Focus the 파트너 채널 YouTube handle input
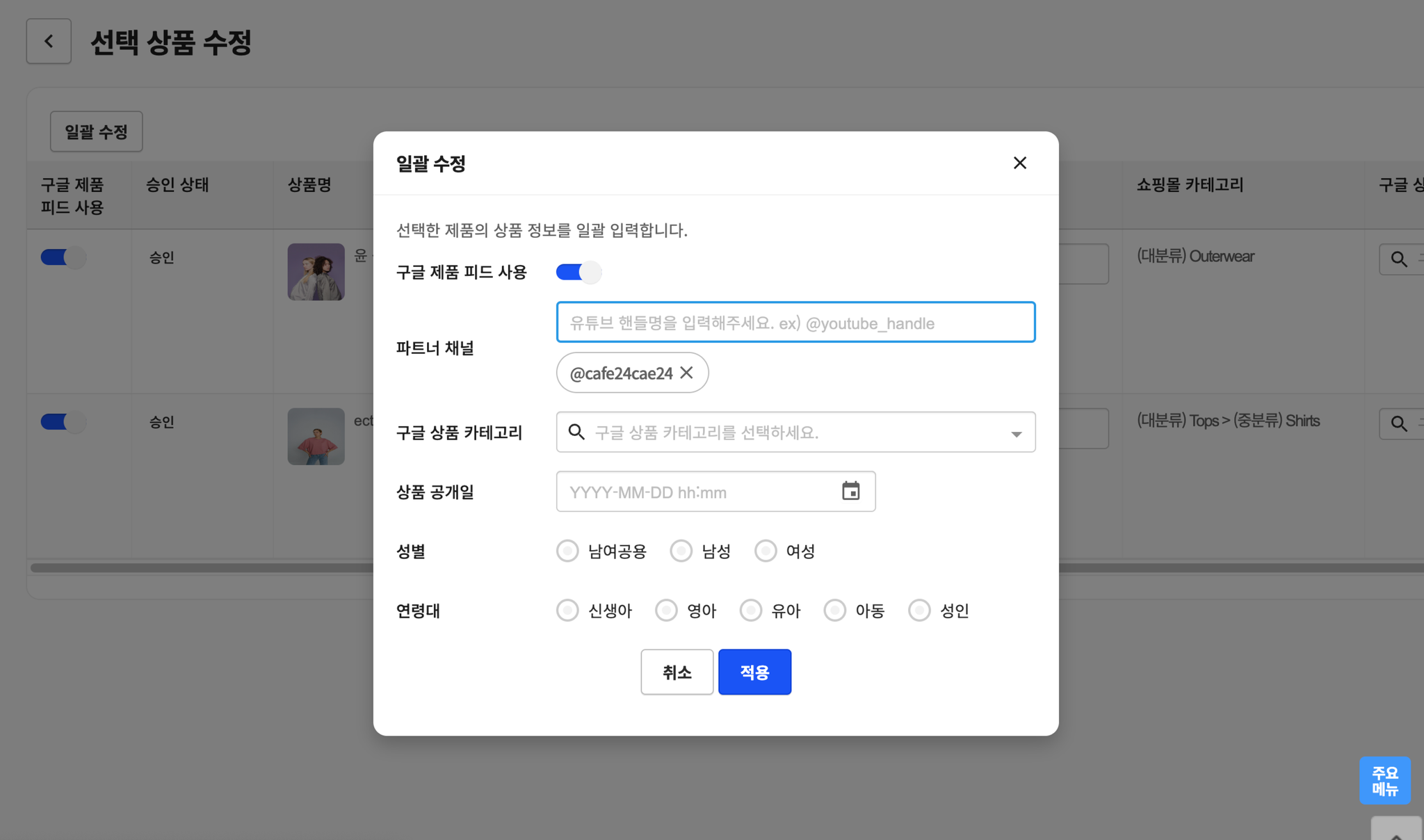 (x=795, y=322)
